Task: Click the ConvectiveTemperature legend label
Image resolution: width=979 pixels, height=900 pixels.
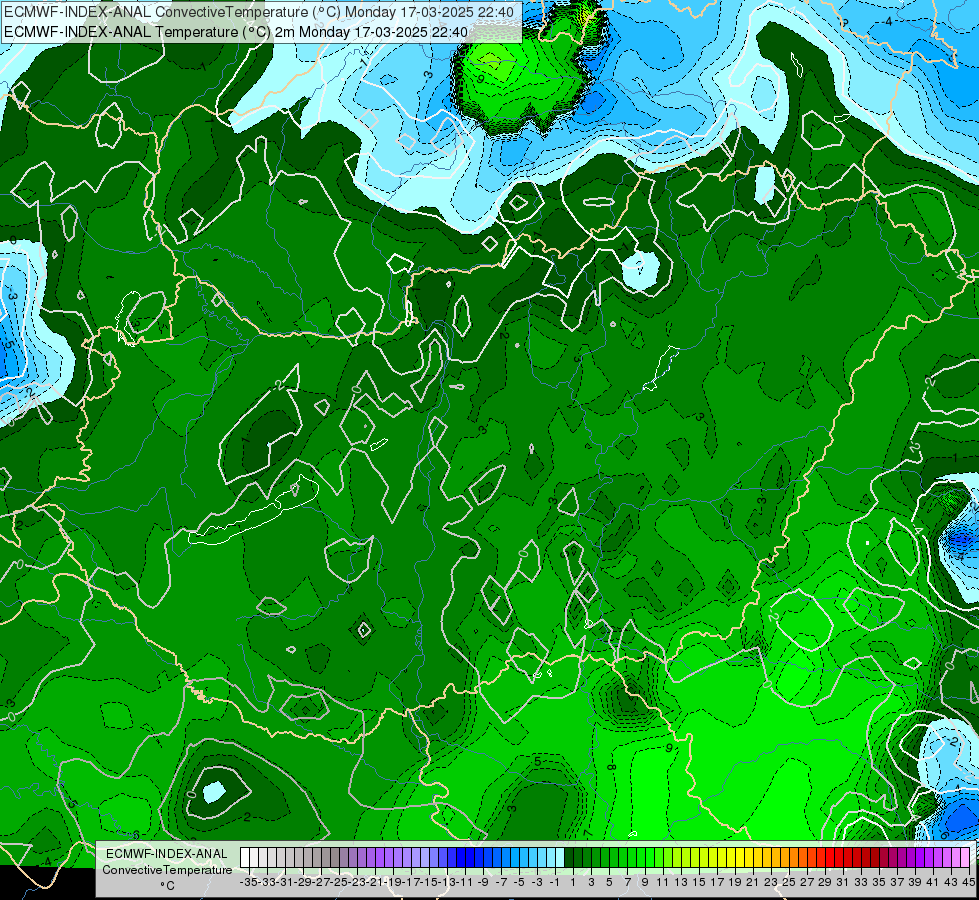Action: 167,870
